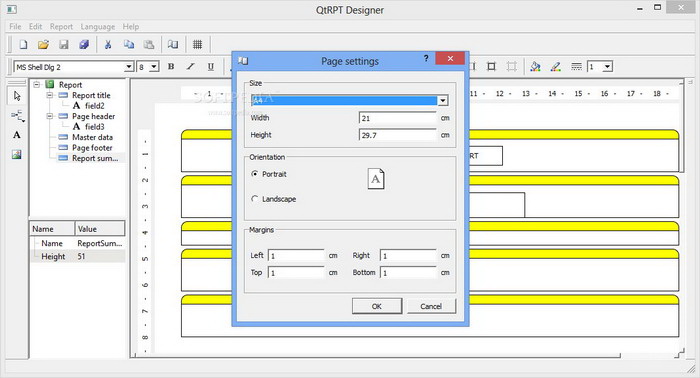Remove borders with the dashed frame icon
The height and width of the screenshot is (378, 700).
pos(512,66)
